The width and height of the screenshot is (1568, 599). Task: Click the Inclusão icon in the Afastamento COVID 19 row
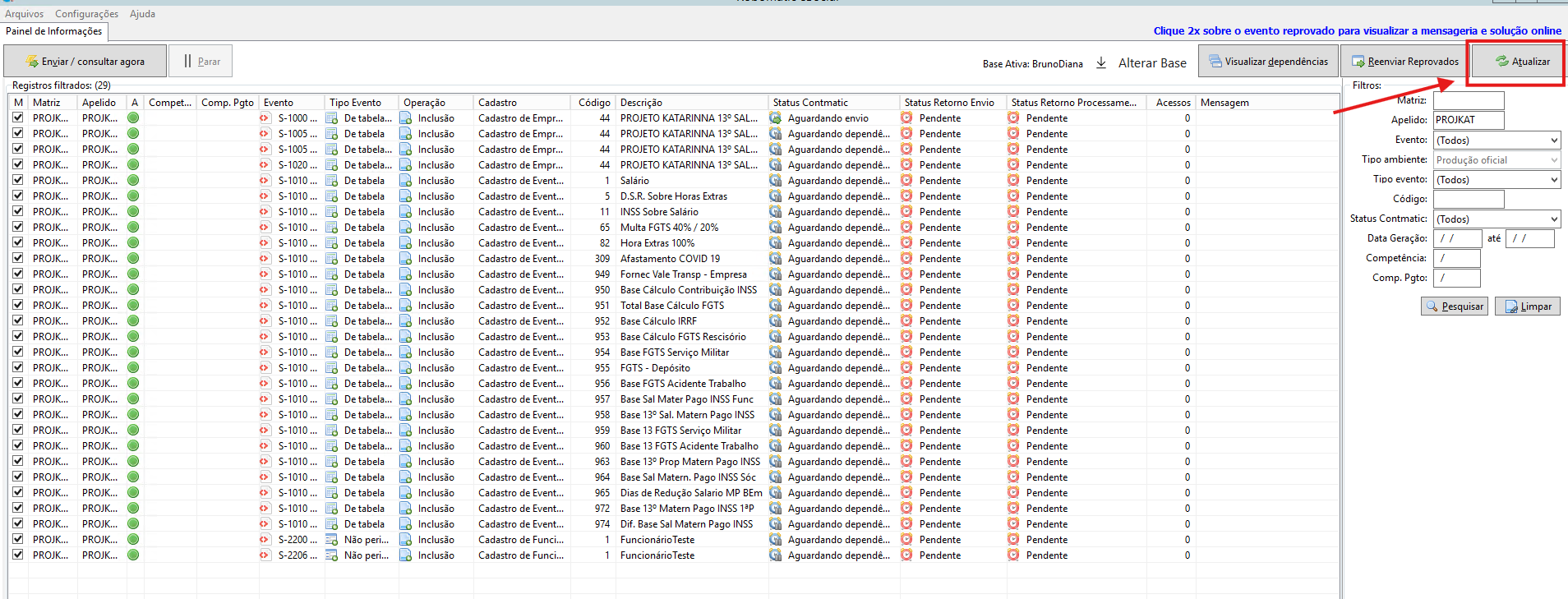[406, 259]
